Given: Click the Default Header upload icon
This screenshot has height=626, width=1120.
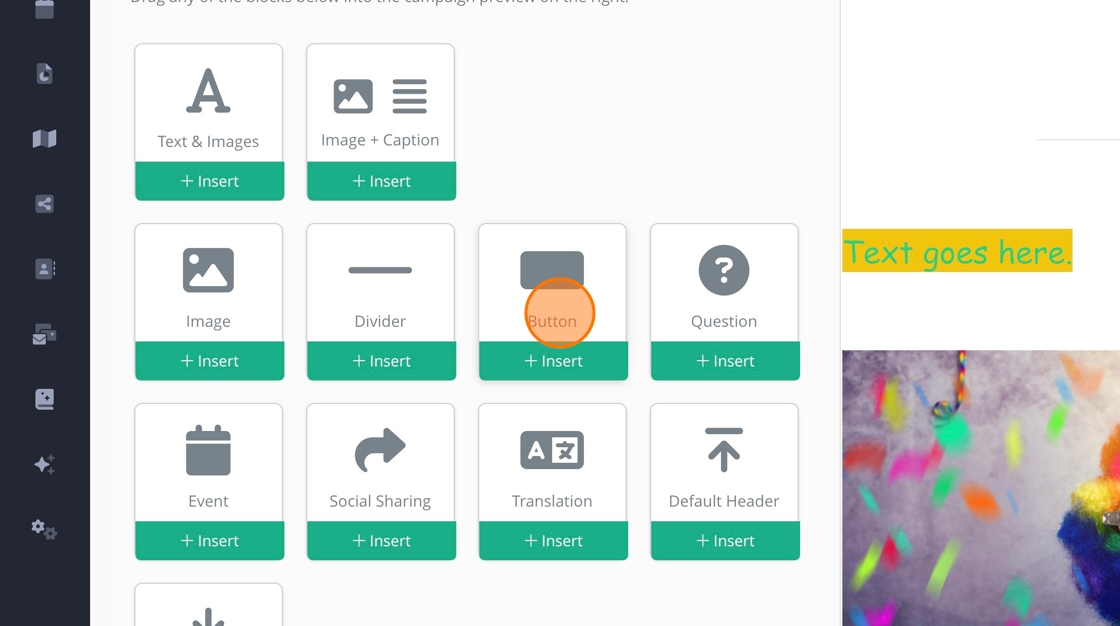Looking at the screenshot, I should click(724, 450).
